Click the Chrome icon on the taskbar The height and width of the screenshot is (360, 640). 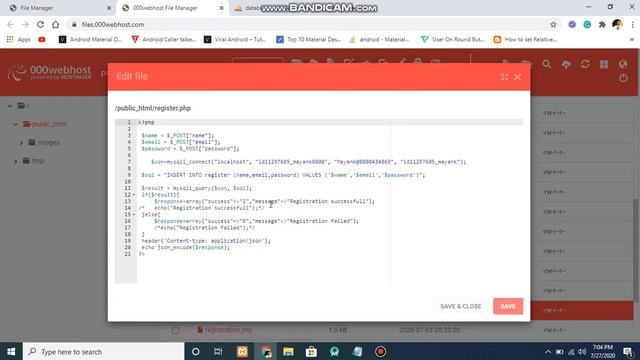pyautogui.click(x=265, y=351)
